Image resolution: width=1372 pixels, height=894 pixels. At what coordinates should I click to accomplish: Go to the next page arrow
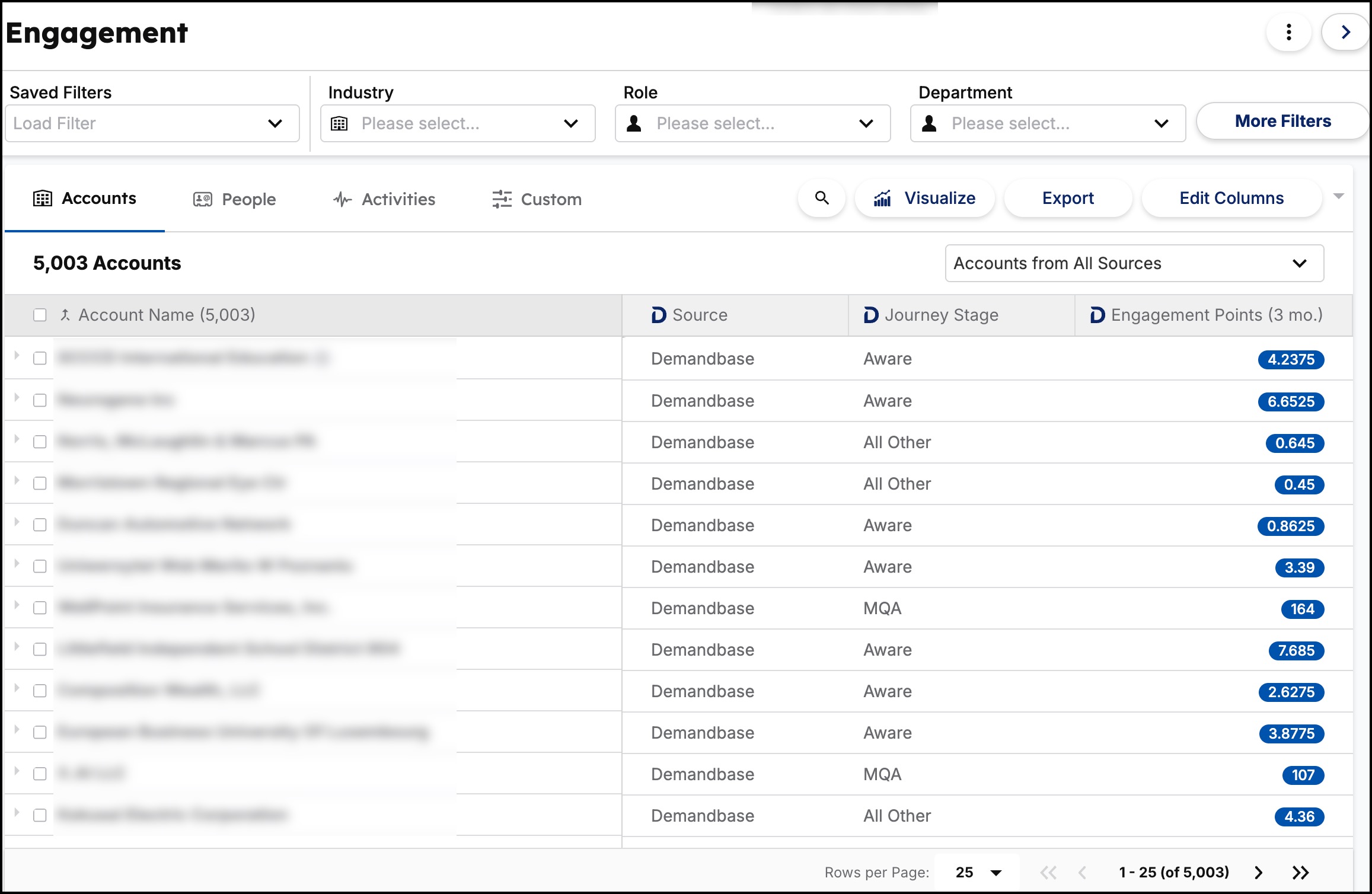tap(1259, 873)
